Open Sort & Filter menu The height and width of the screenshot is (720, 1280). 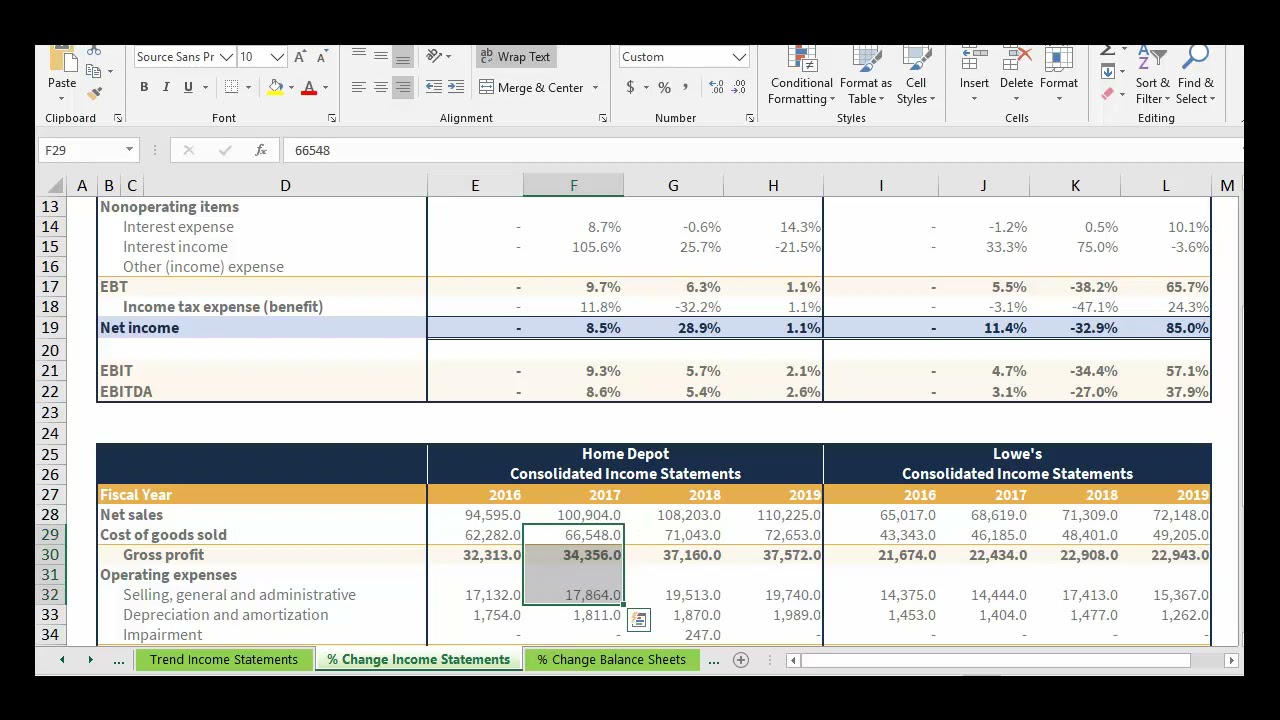coord(1152,76)
